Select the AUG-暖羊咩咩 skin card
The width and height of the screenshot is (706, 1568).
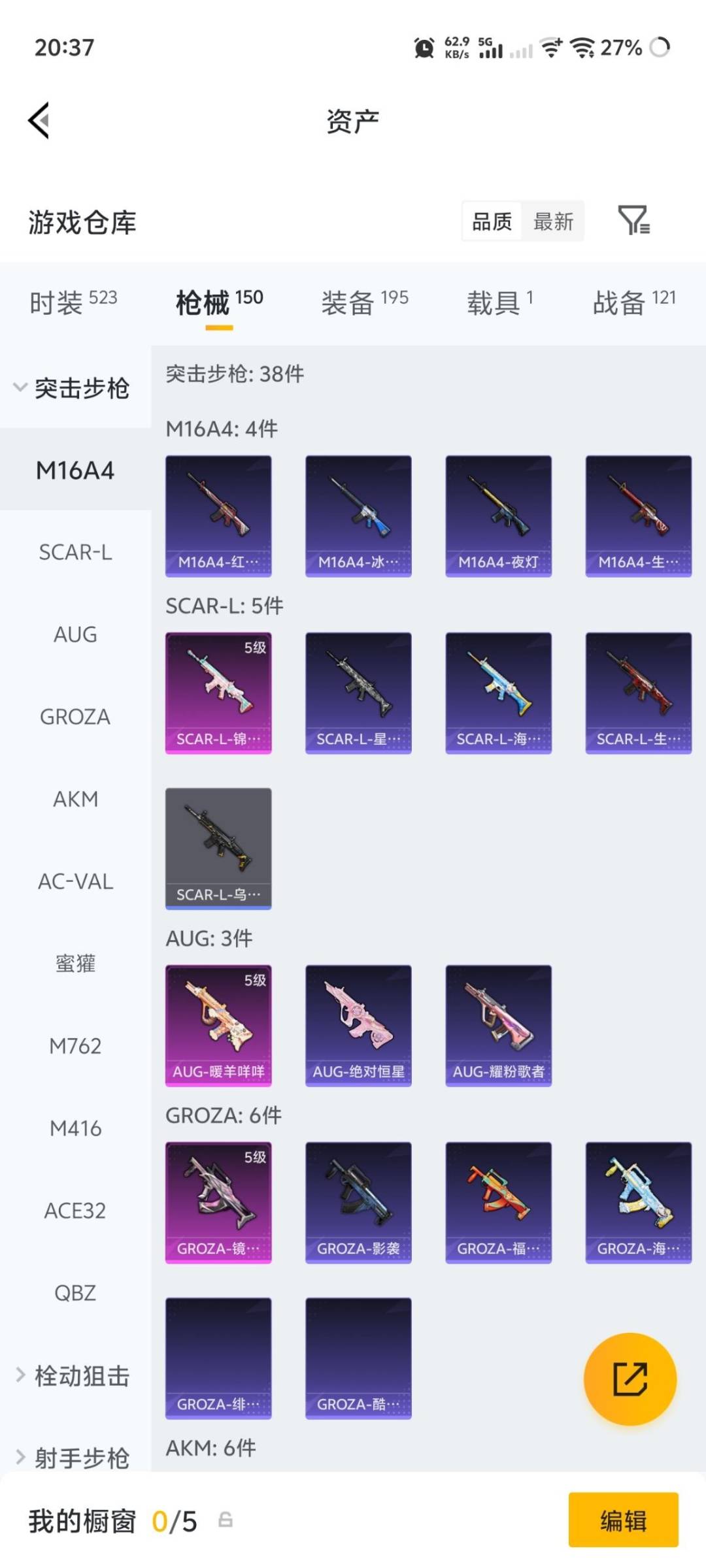point(218,1026)
